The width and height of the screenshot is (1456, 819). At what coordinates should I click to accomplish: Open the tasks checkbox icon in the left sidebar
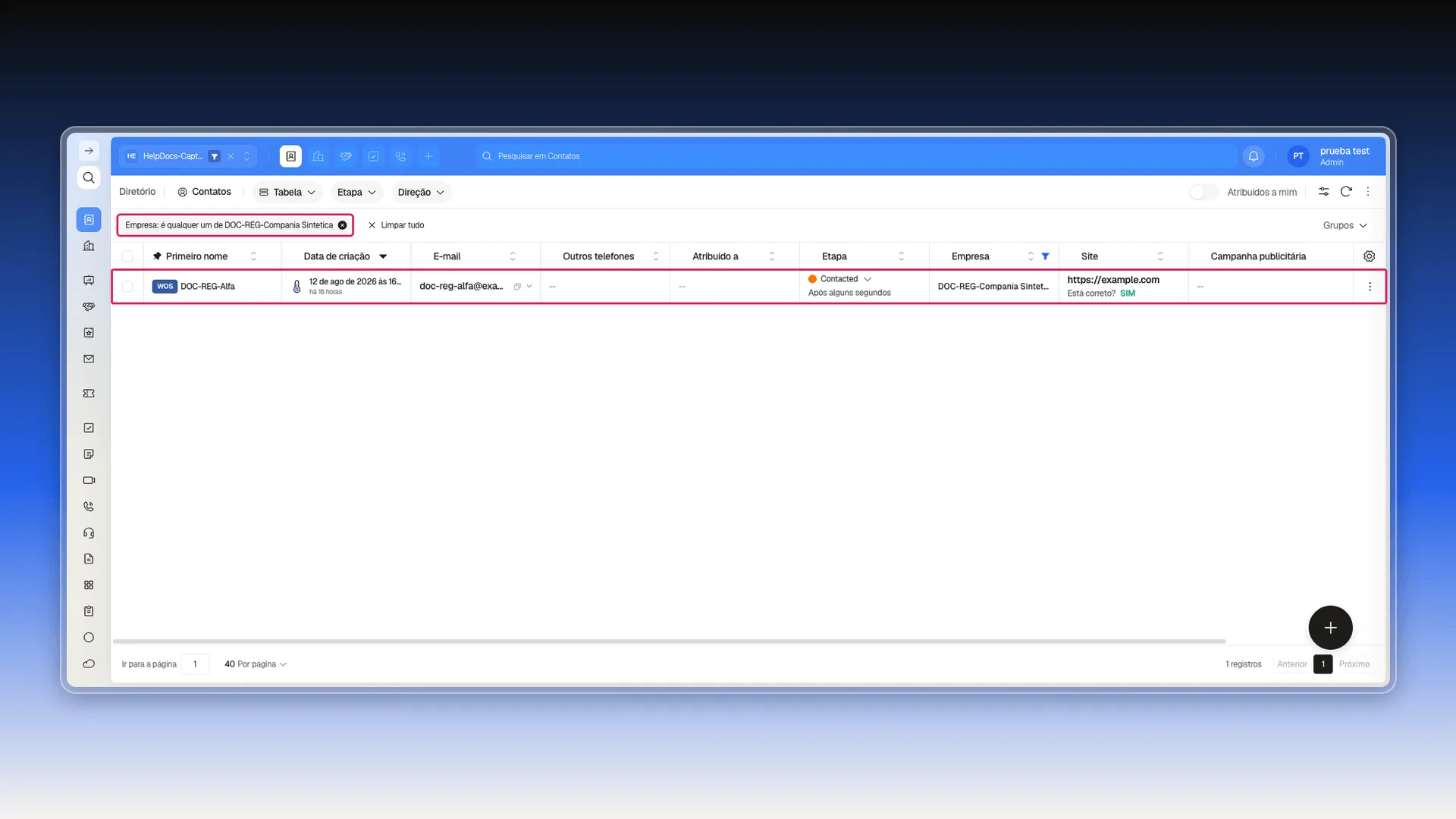click(89, 428)
